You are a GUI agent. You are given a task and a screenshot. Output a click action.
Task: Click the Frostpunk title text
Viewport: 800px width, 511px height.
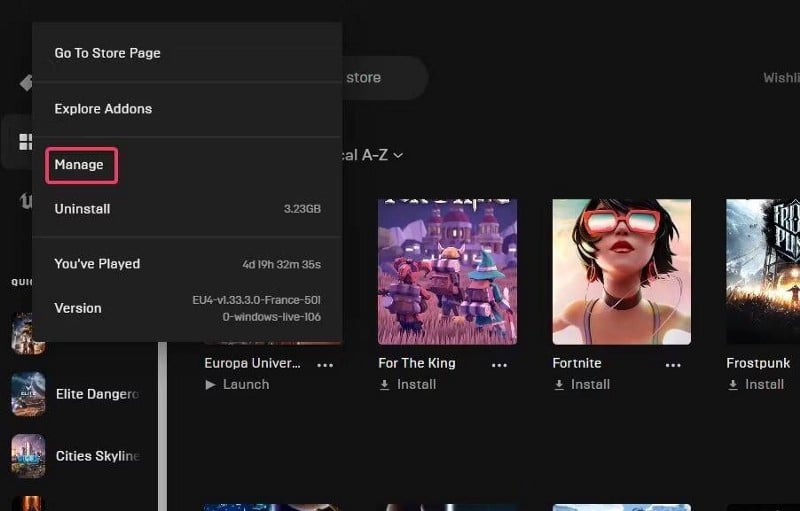click(758, 363)
